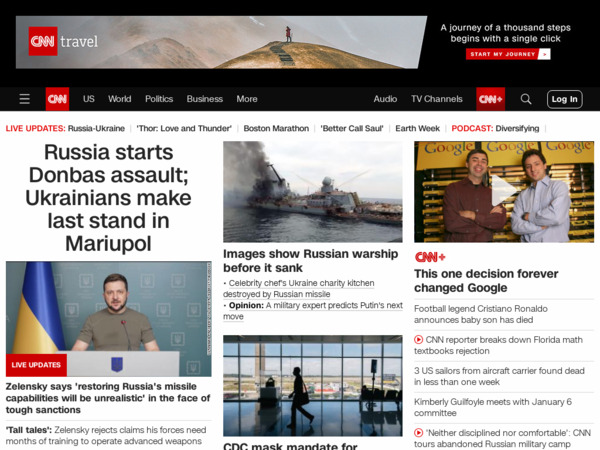Open the Cristiano Ronaldo baby son story
This screenshot has width=600, height=450.
(481, 314)
